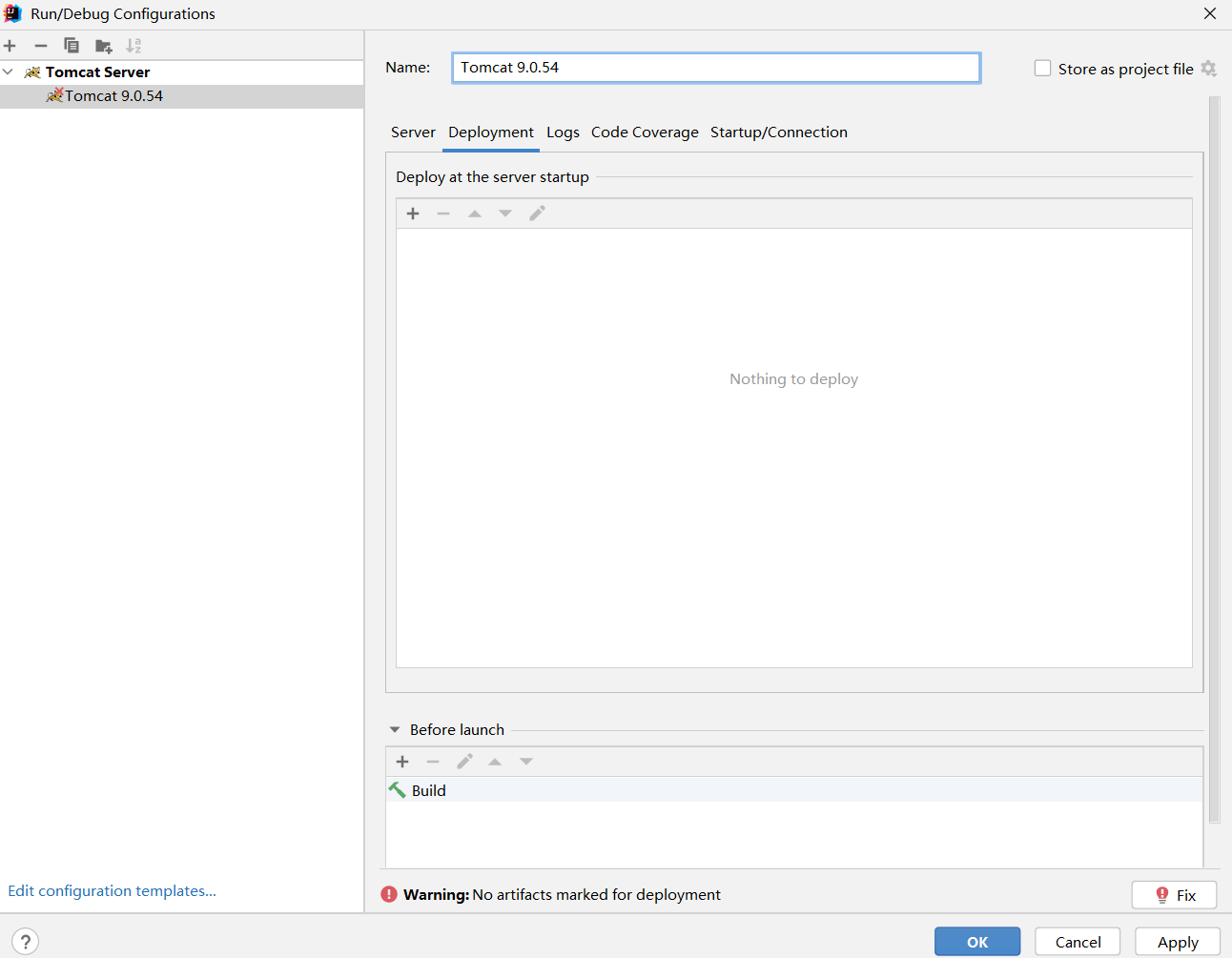The image size is (1232, 958).
Task: Add new configuration with plus icon
Action: (10, 46)
